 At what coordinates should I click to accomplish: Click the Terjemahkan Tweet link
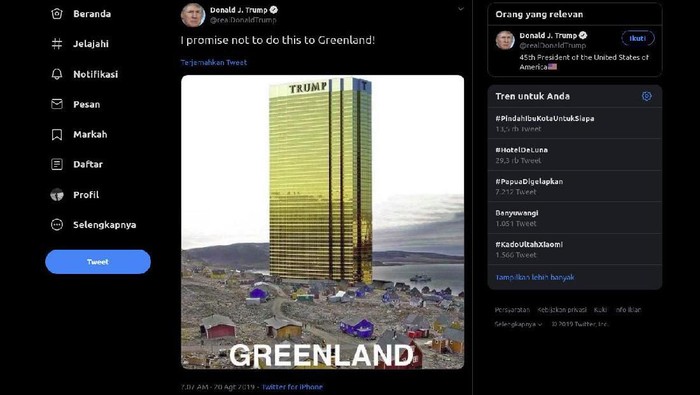coord(213,62)
